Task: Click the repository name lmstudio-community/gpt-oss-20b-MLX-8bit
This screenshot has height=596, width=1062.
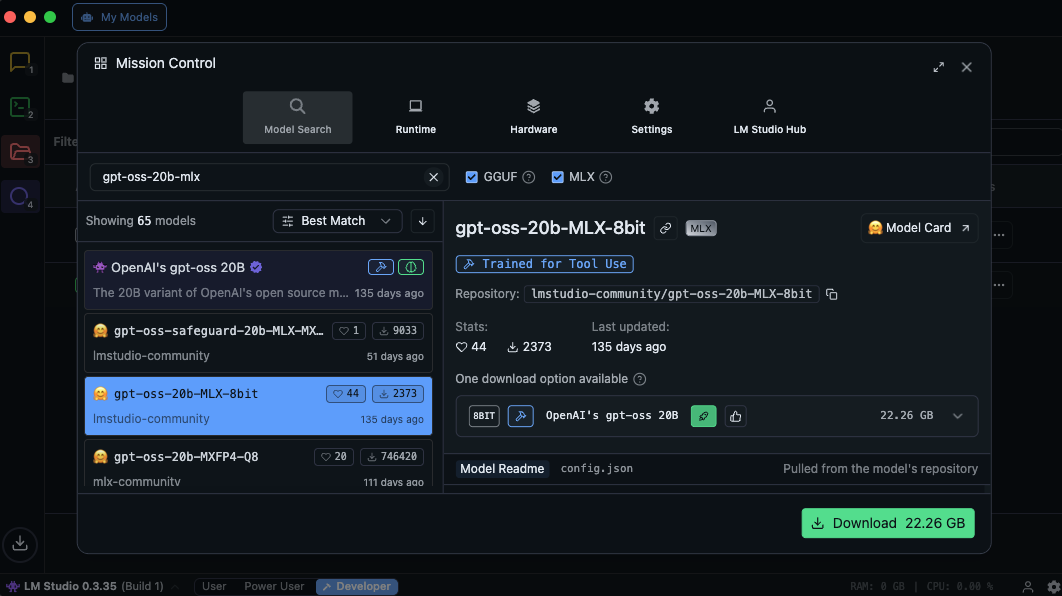Action: click(671, 294)
